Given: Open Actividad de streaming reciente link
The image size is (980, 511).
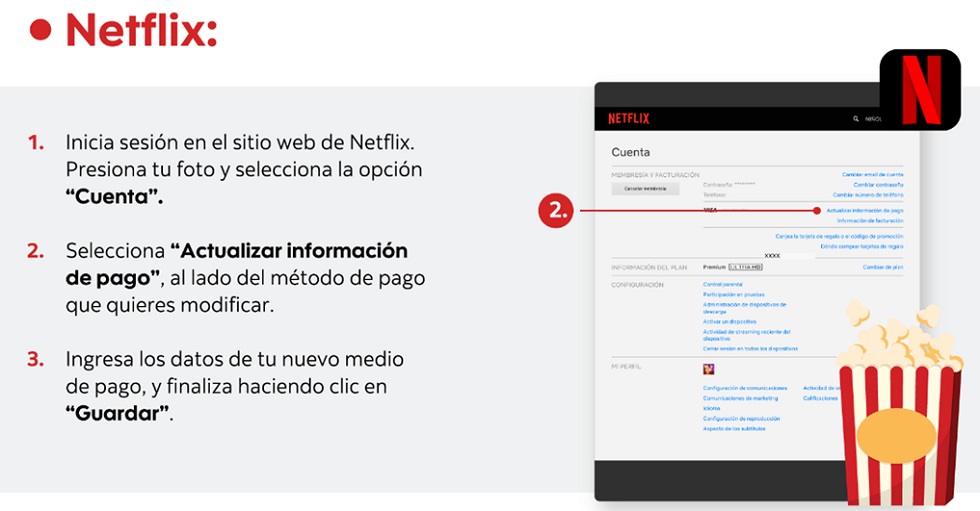Looking at the screenshot, I should pos(747,335).
